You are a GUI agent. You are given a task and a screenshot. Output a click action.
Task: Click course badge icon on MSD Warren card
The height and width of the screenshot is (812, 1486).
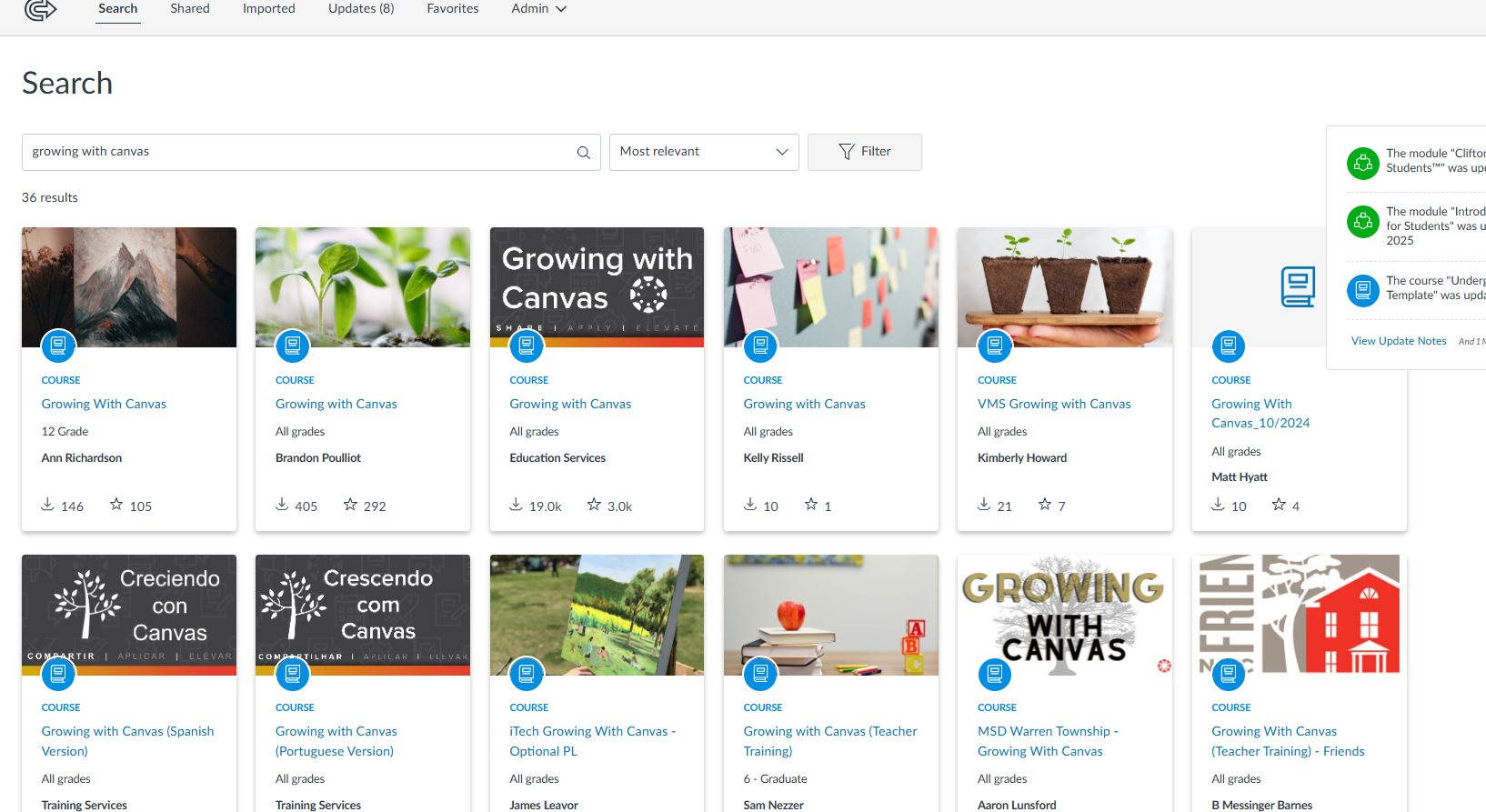point(995,674)
